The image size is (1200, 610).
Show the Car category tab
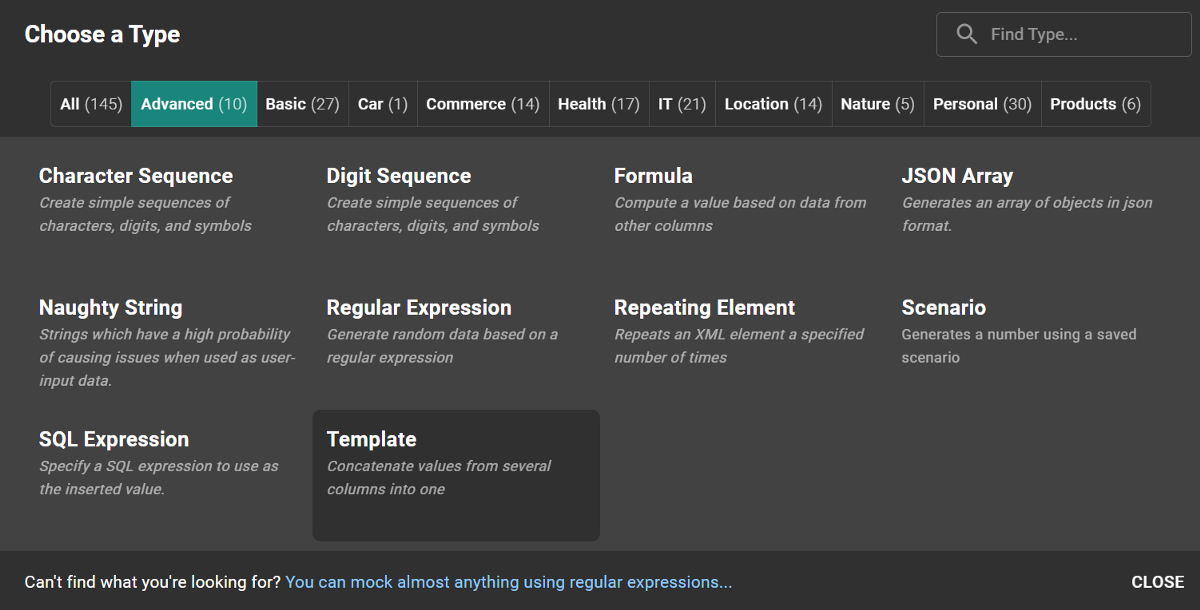383,104
